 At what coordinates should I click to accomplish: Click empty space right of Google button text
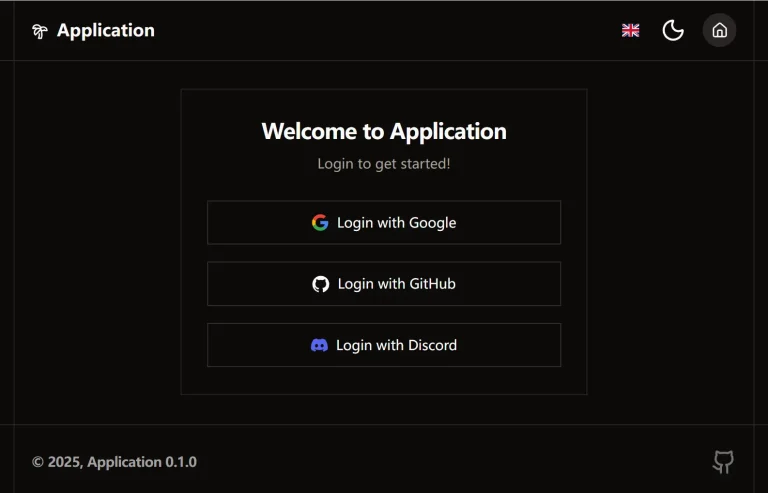click(x=510, y=222)
